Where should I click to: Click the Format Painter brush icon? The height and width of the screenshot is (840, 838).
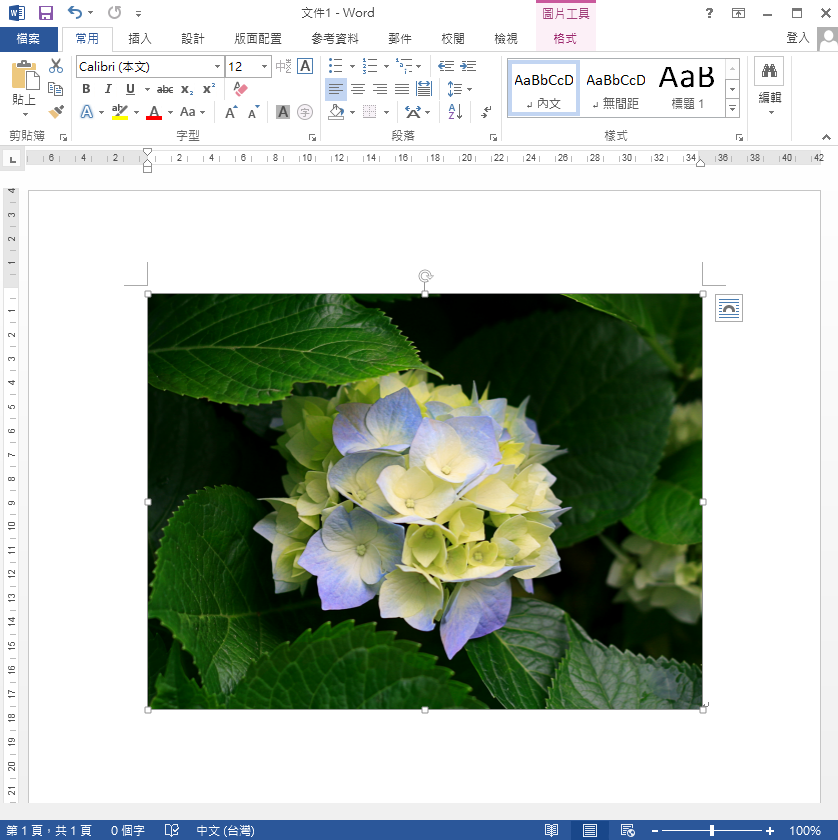56,112
